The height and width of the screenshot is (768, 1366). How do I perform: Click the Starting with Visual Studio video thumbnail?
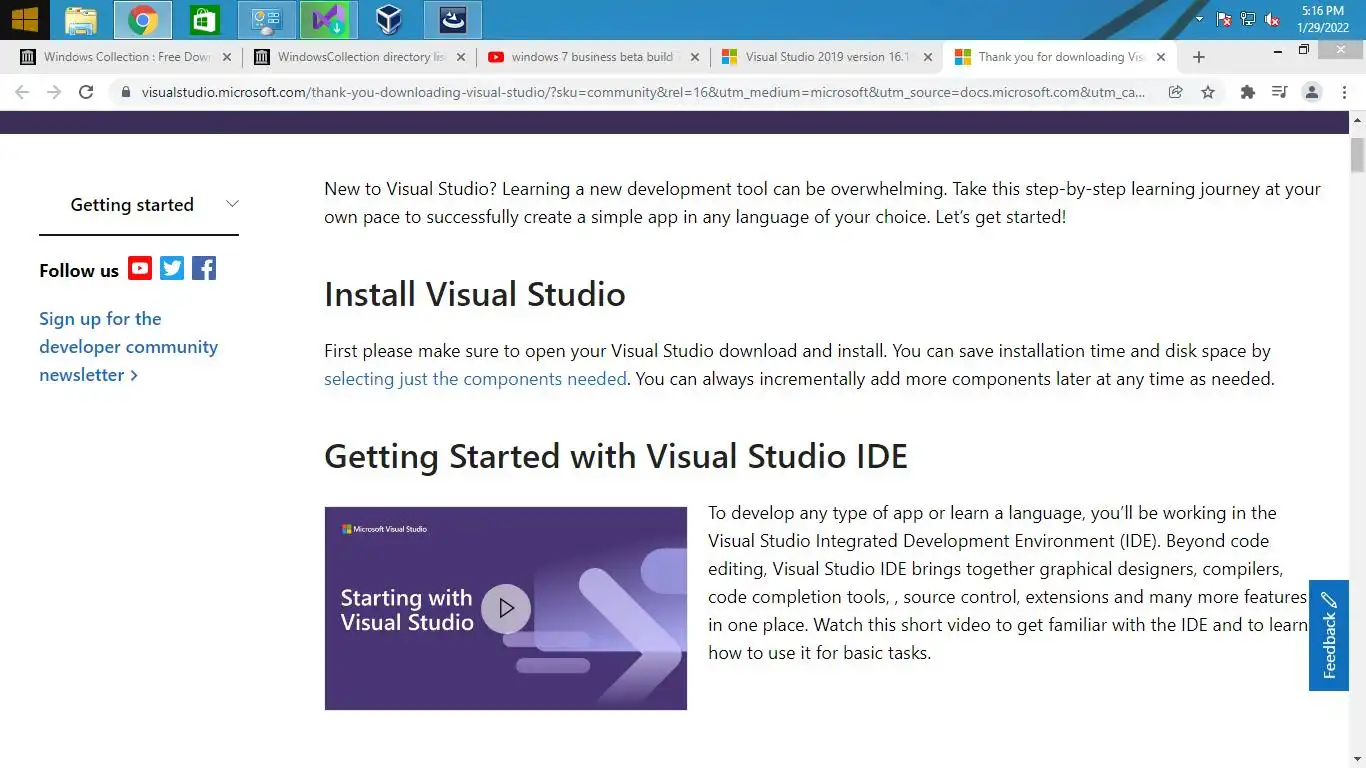coord(506,608)
